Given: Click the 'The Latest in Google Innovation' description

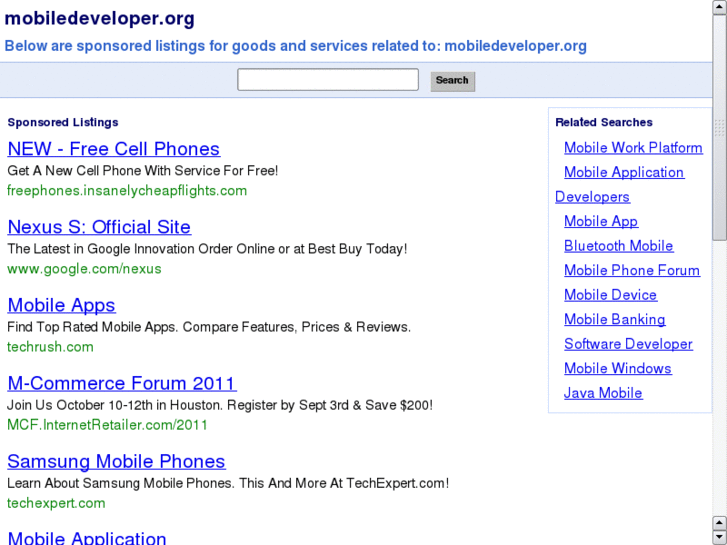Looking at the screenshot, I should tap(207, 249).
